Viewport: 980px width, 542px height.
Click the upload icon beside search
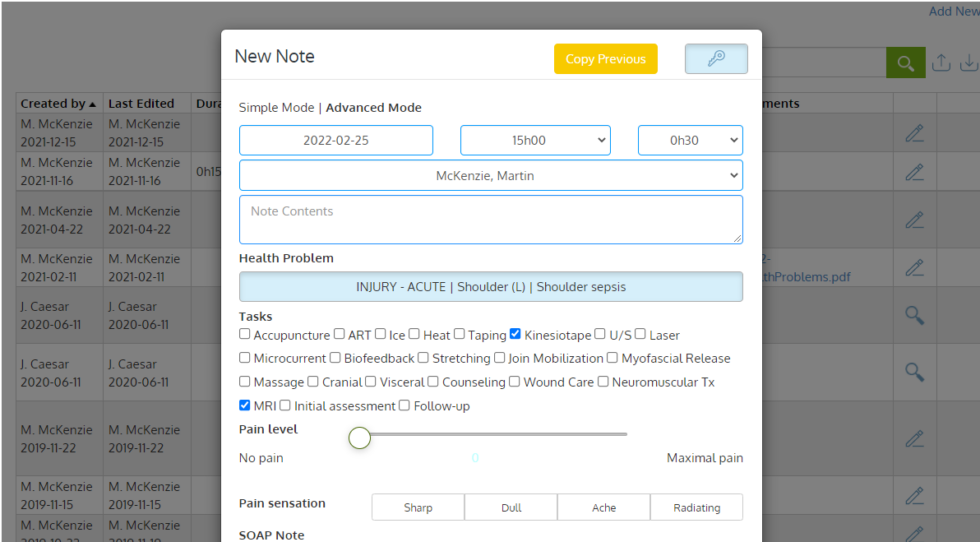[x=941, y=63]
